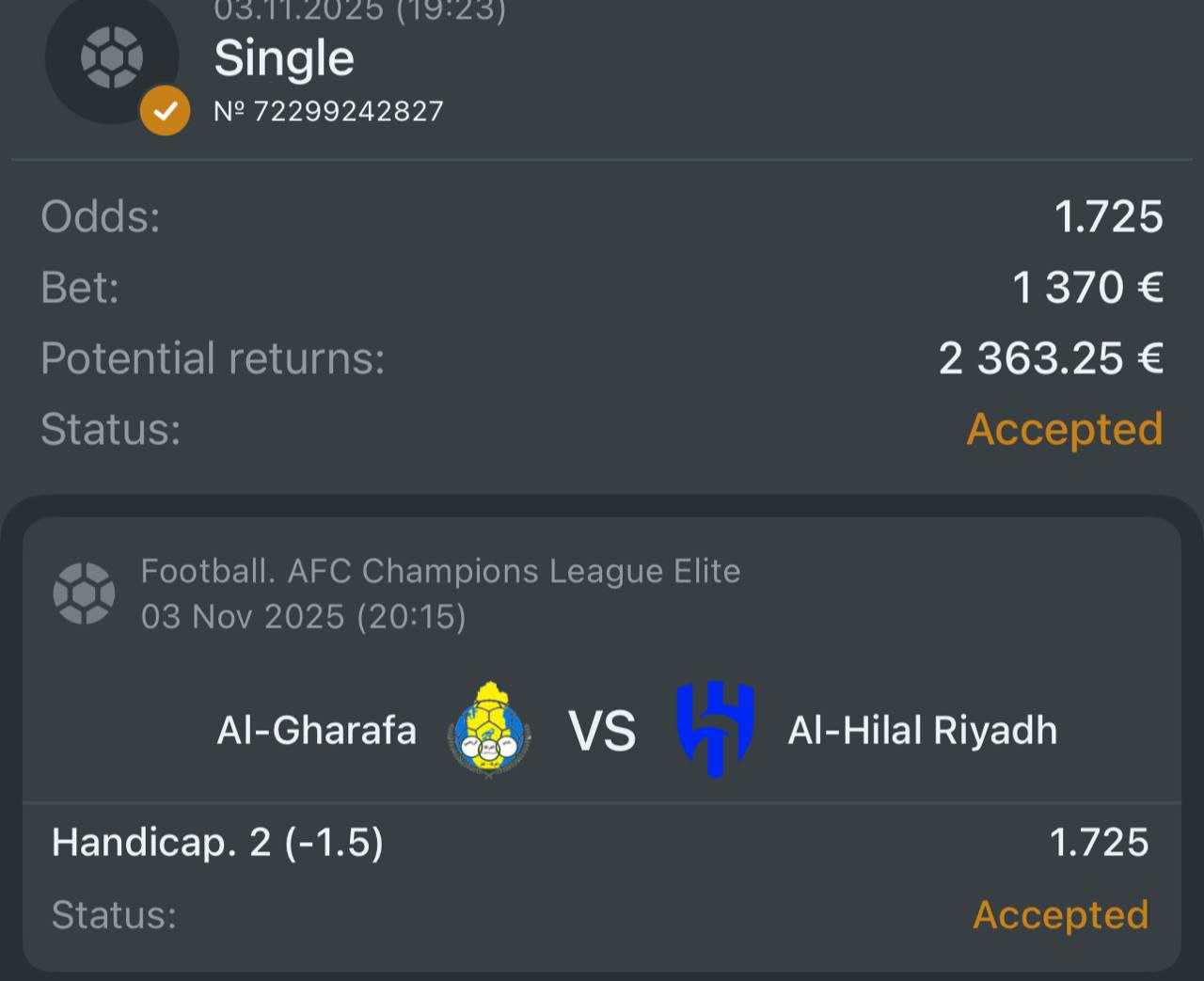
Task: Select the Single bet type heading
Action: coord(284,58)
